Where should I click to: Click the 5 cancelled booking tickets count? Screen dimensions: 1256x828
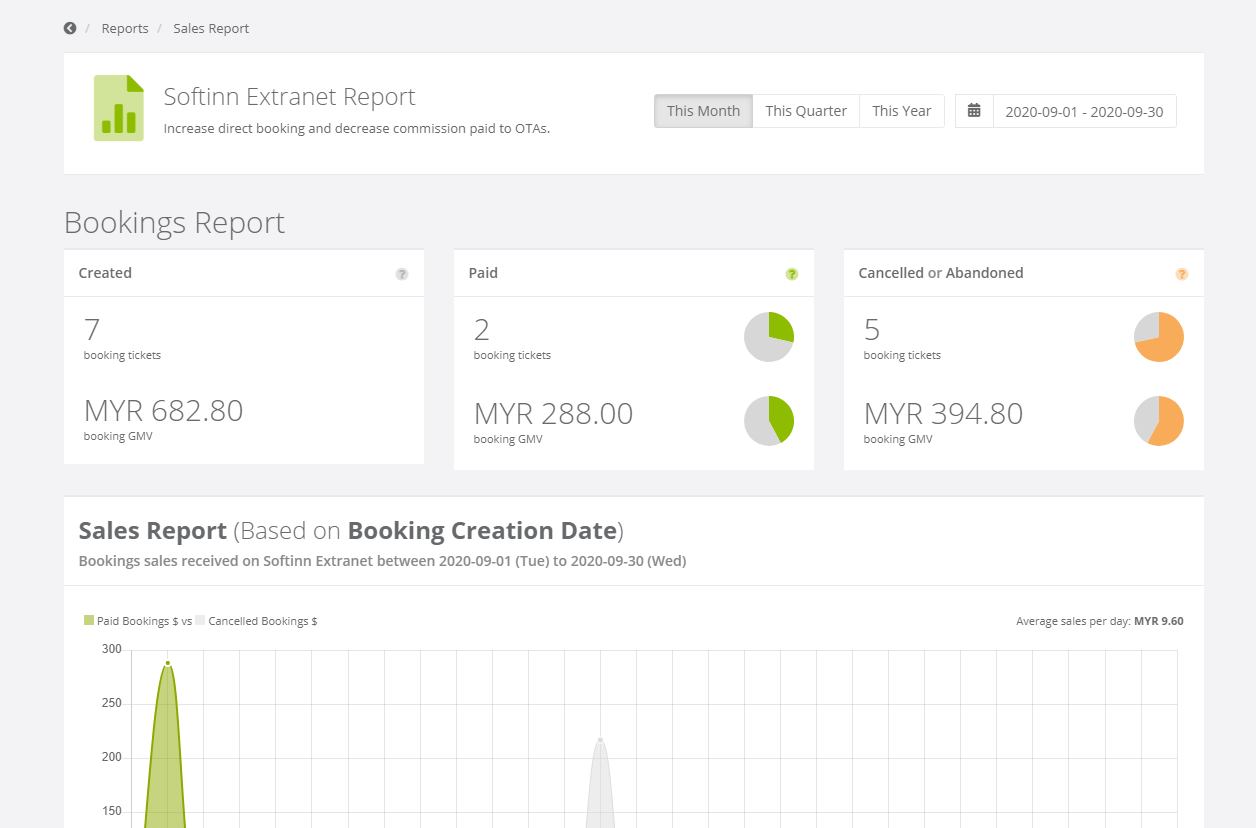point(872,329)
